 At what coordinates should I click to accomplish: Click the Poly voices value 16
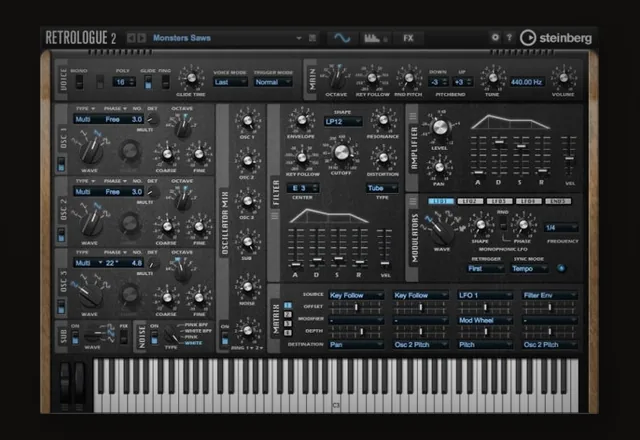pos(124,82)
